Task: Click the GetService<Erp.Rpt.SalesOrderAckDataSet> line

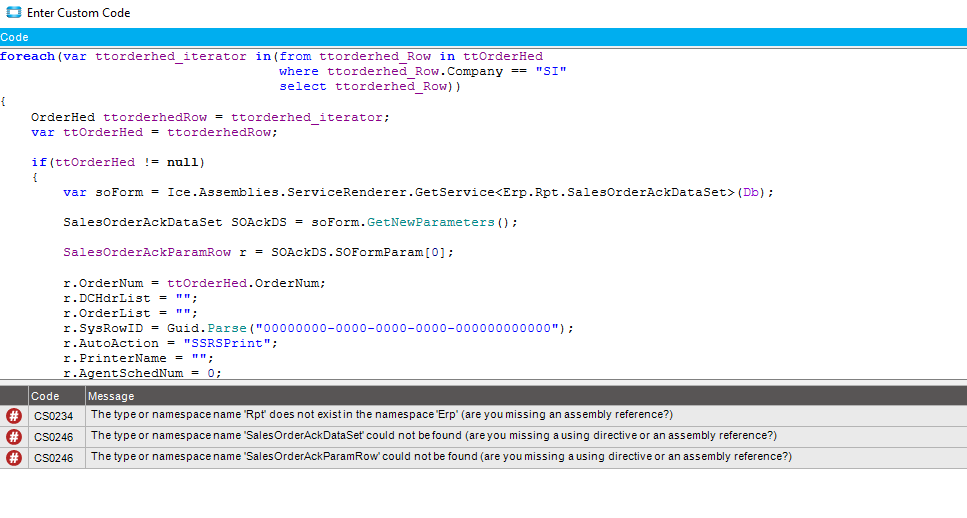Action: pos(418,192)
